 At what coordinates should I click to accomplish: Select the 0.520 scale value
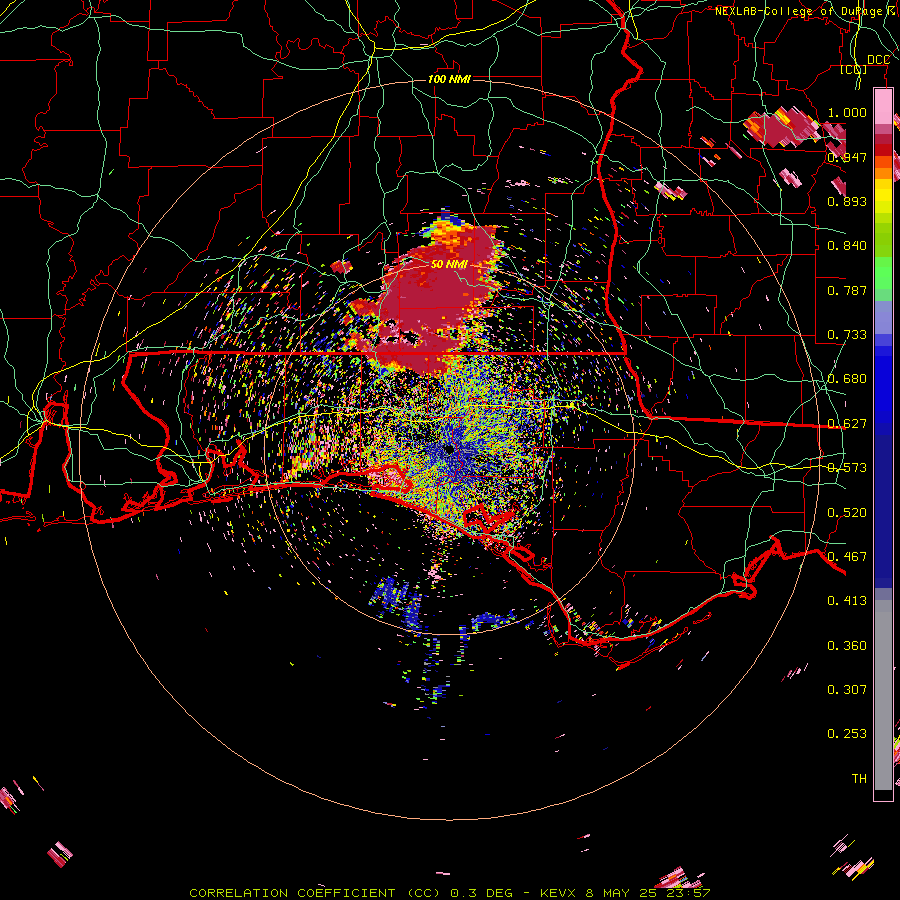(x=847, y=513)
